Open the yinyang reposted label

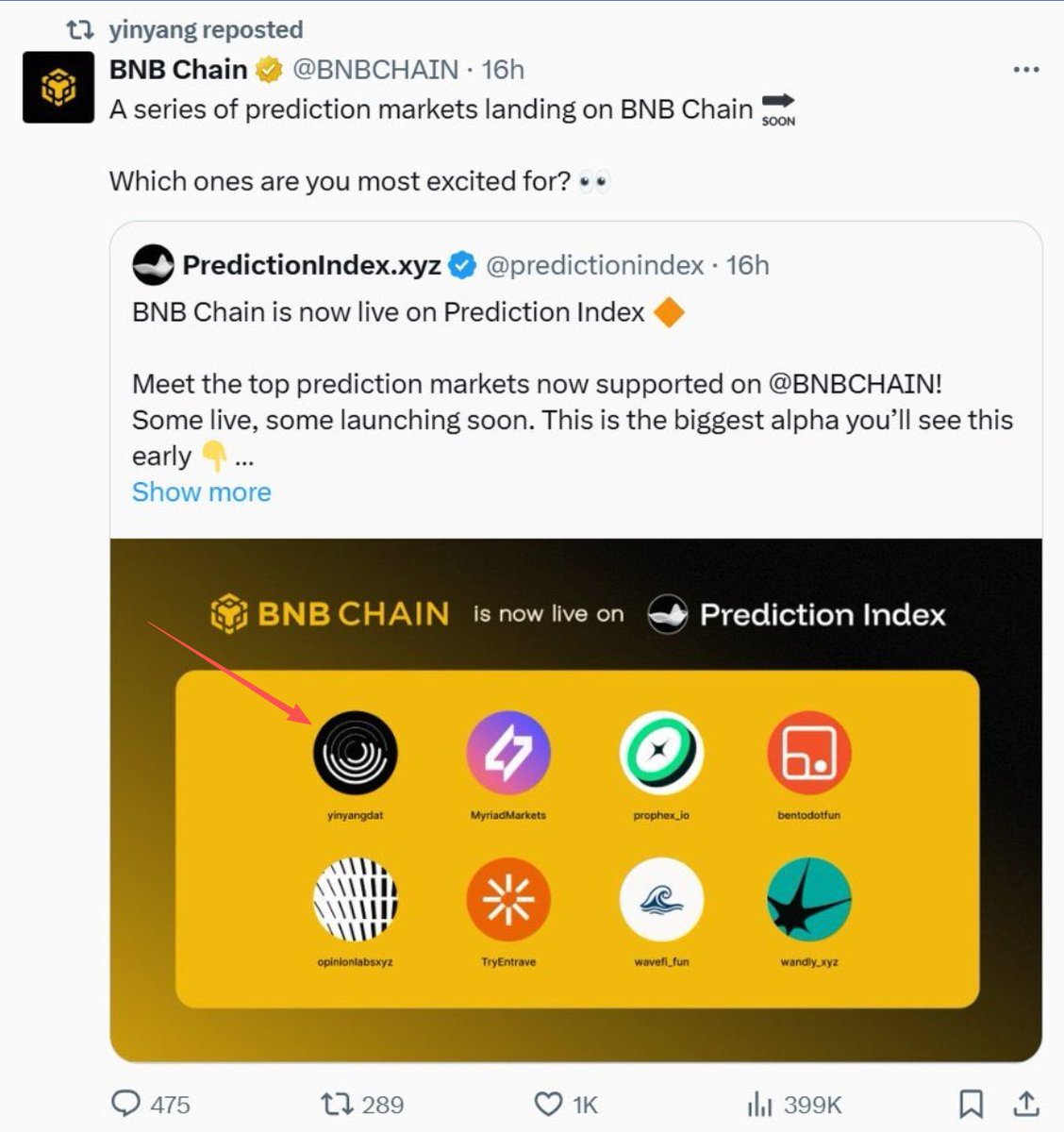pyautogui.click(x=206, y=30)
